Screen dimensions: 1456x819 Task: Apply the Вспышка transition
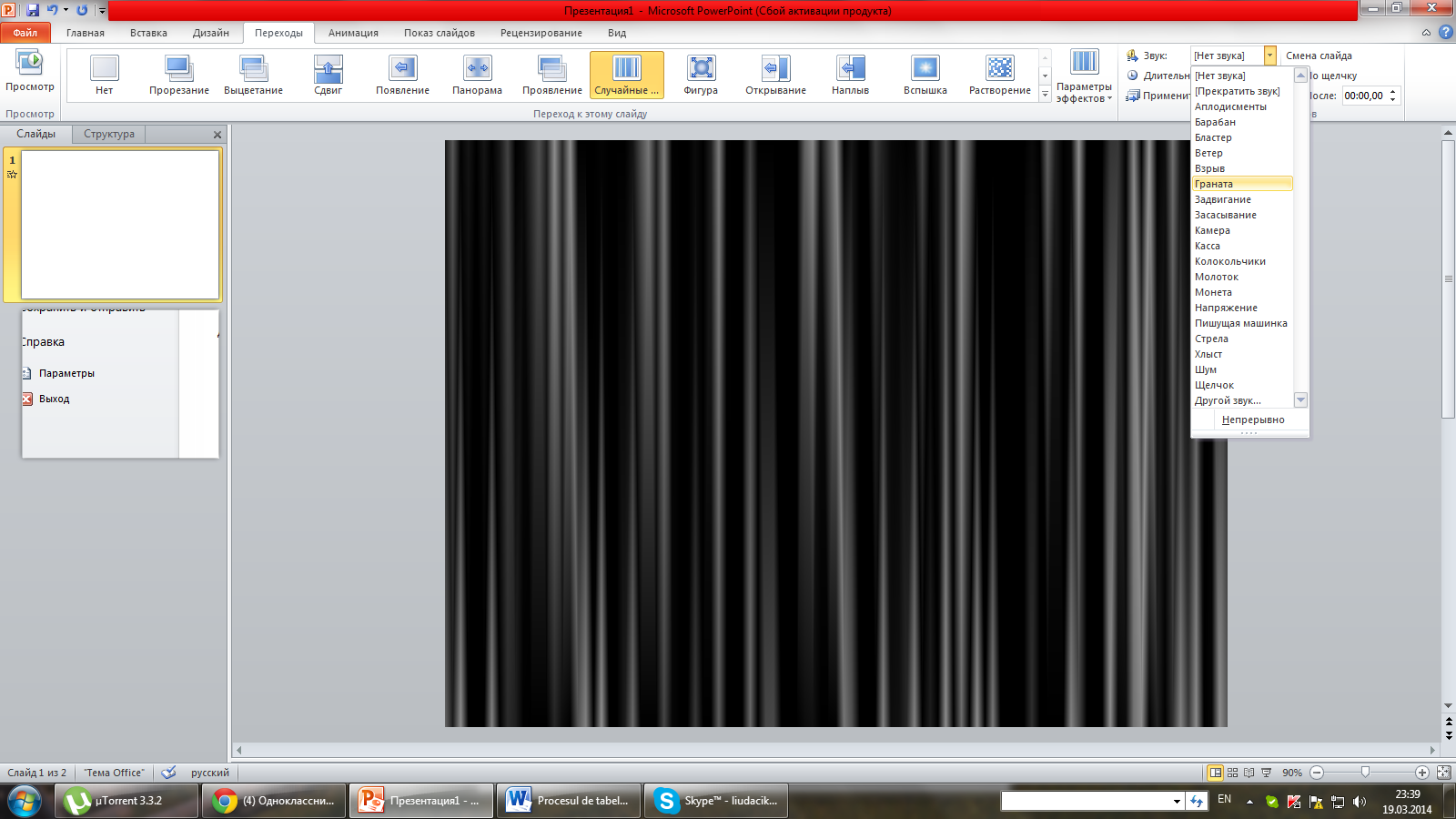click(925, 74)
